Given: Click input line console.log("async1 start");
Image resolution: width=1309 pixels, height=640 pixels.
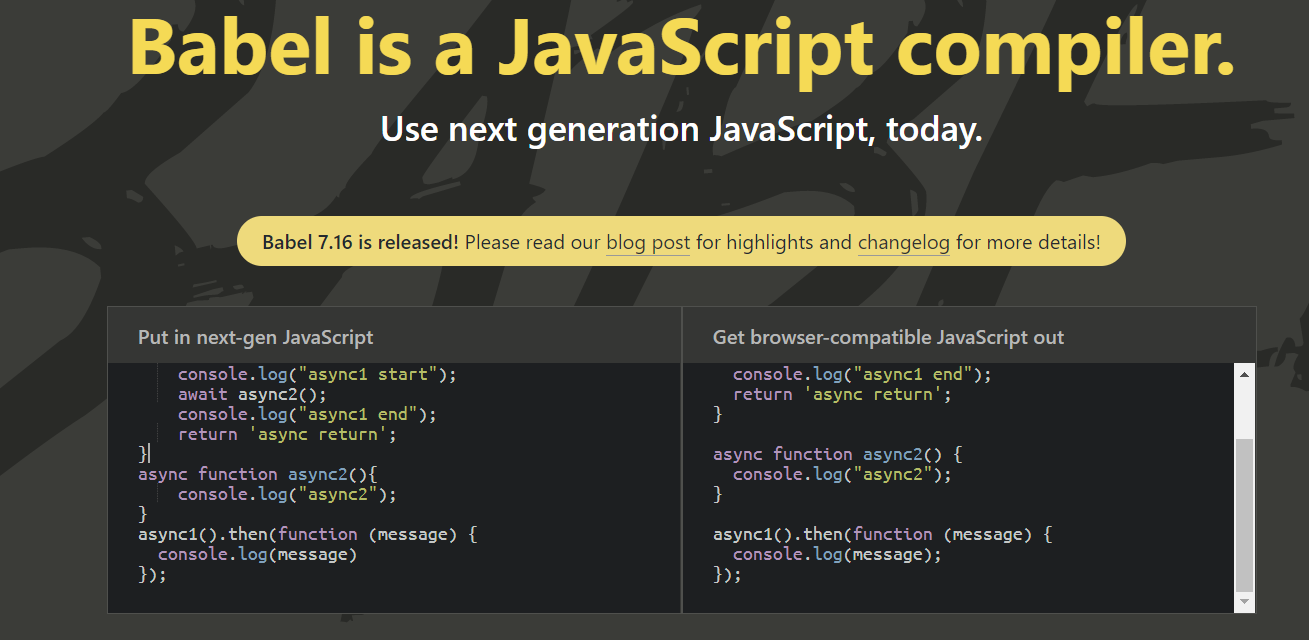Looking at the screenshot, I should [x=317, y=374].
